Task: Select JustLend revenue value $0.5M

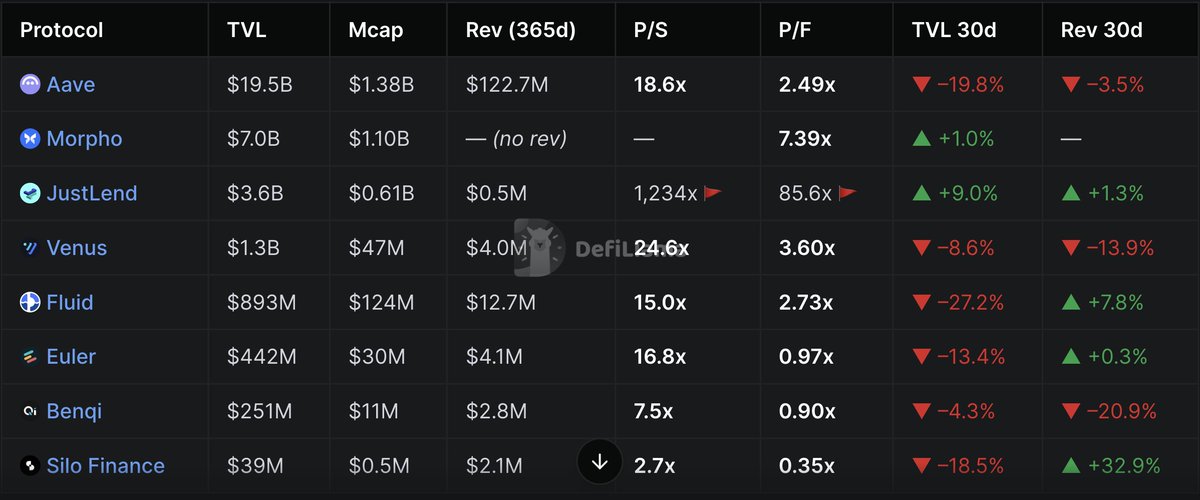Action: [x=496, y=194]
